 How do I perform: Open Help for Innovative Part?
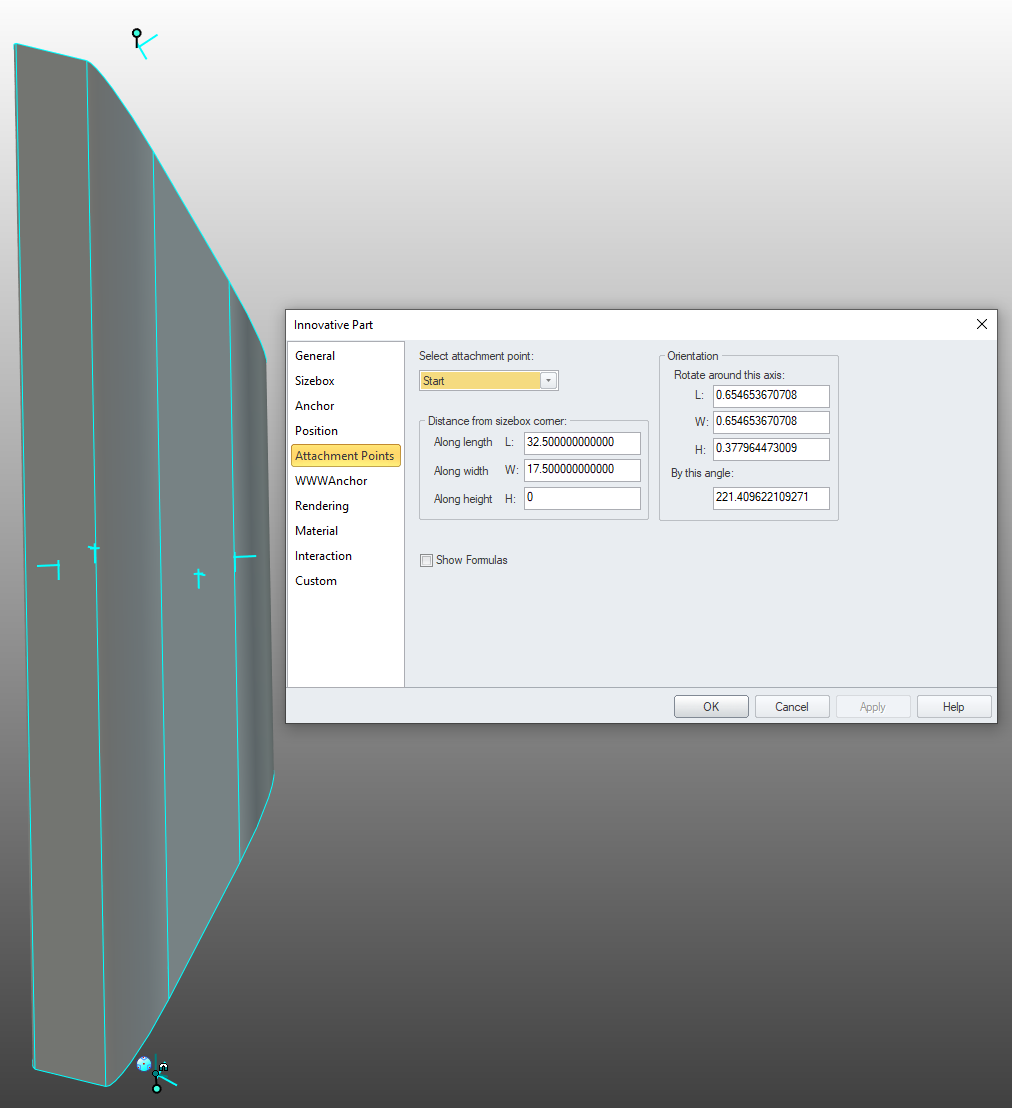point(953,707)
